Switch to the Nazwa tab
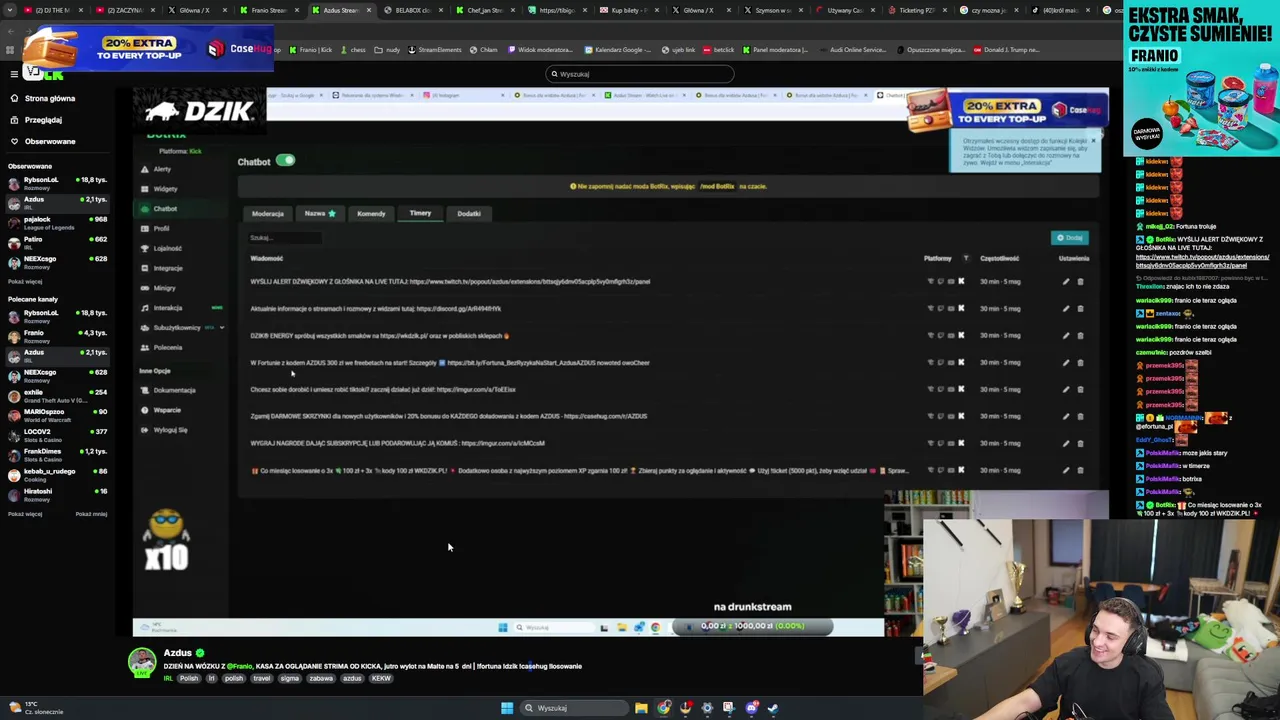 click(x=320, y=214)
